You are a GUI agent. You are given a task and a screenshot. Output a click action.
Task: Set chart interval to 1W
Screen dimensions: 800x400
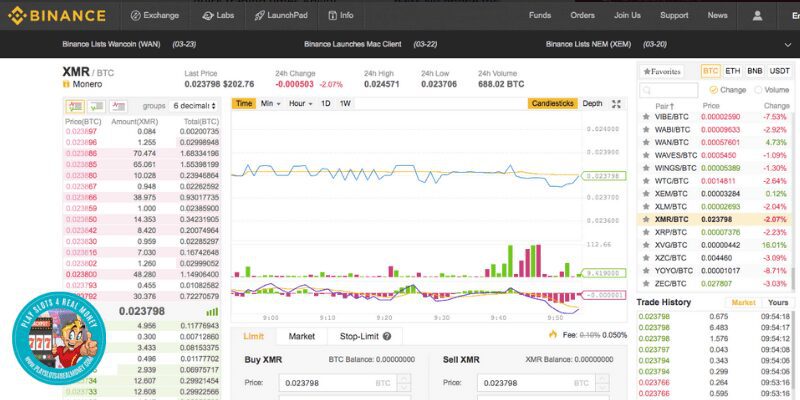click(345, 104)
